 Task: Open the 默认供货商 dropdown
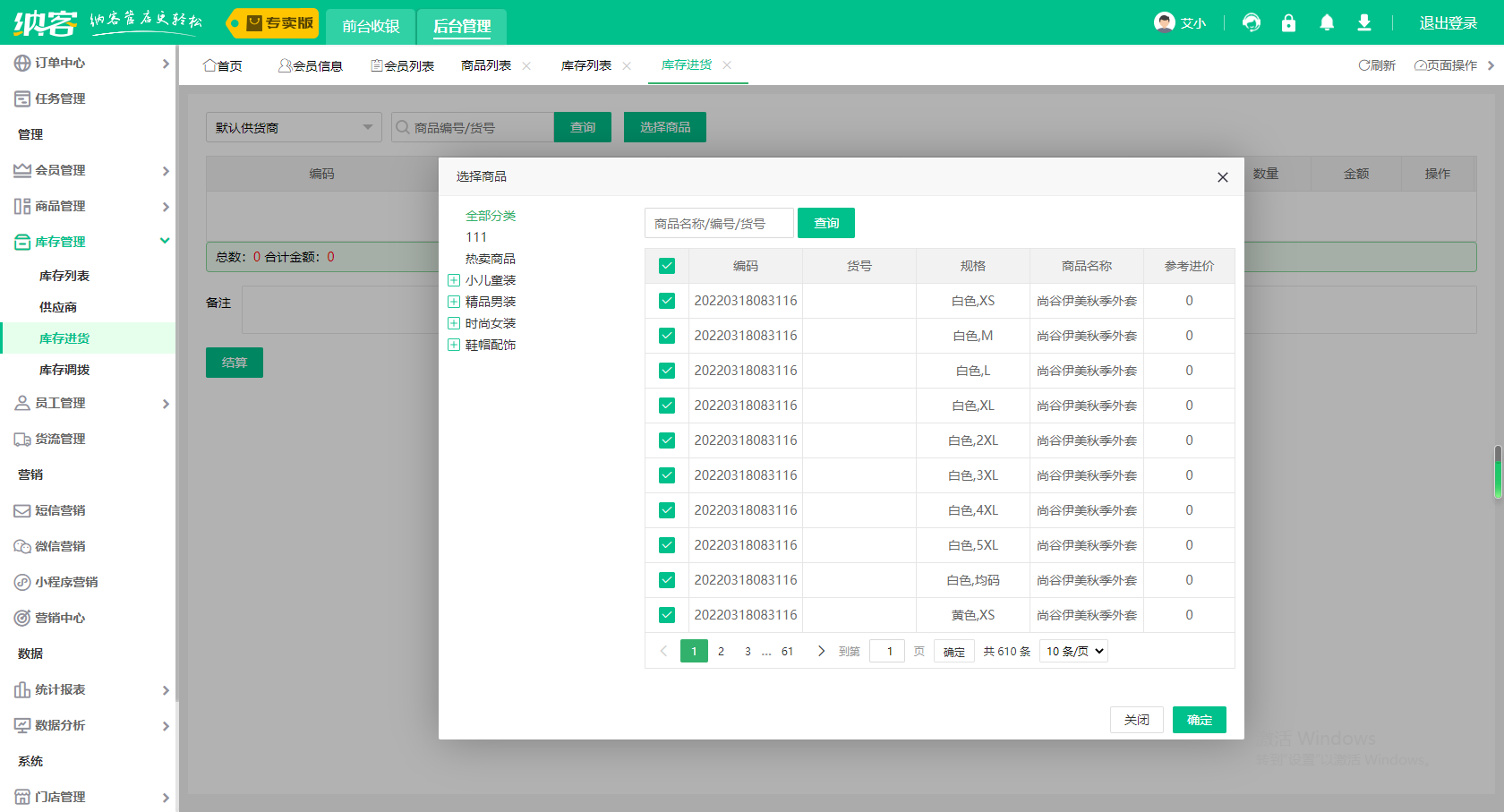pos(294,127)
